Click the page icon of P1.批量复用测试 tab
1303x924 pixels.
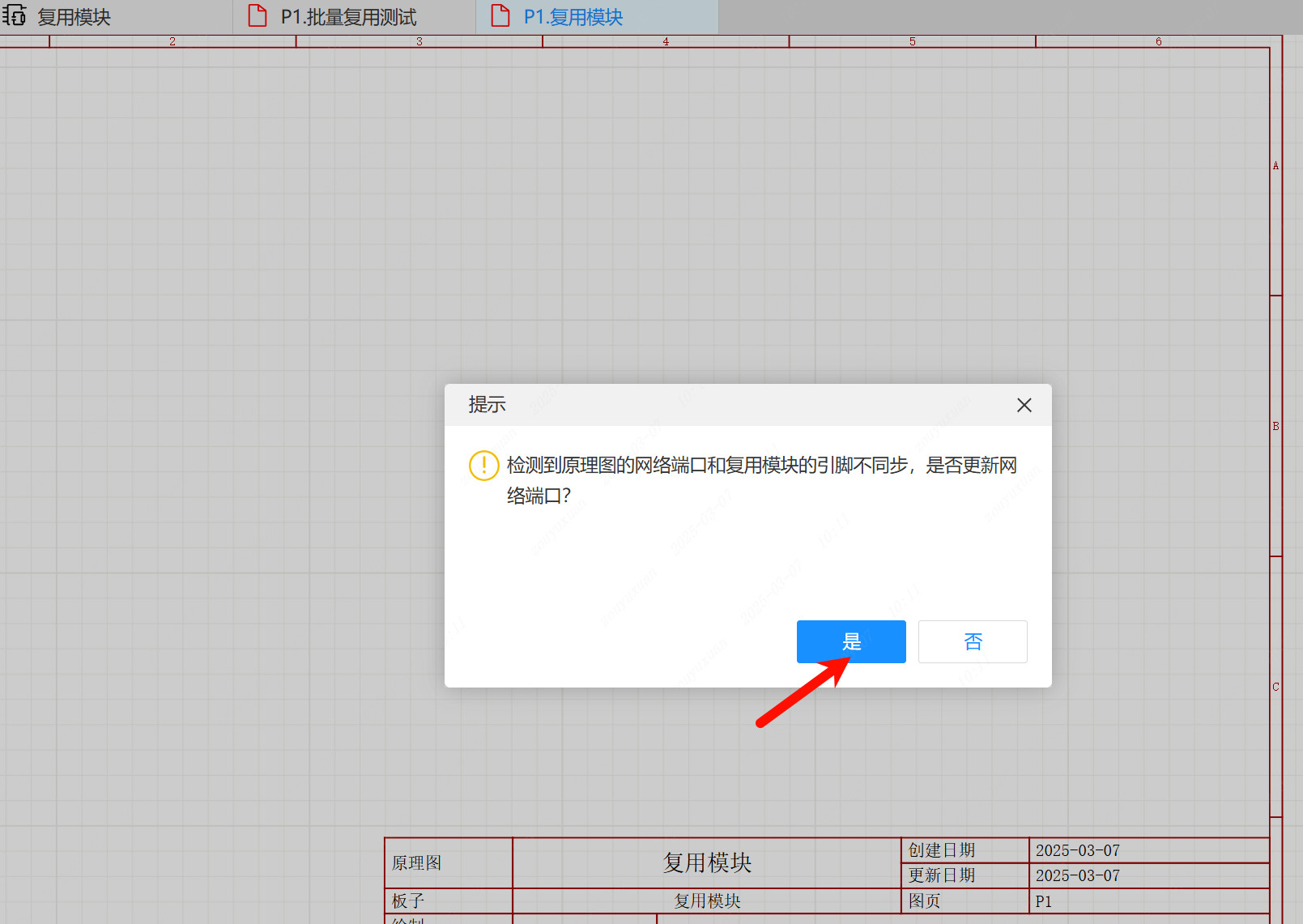[258, 16]
